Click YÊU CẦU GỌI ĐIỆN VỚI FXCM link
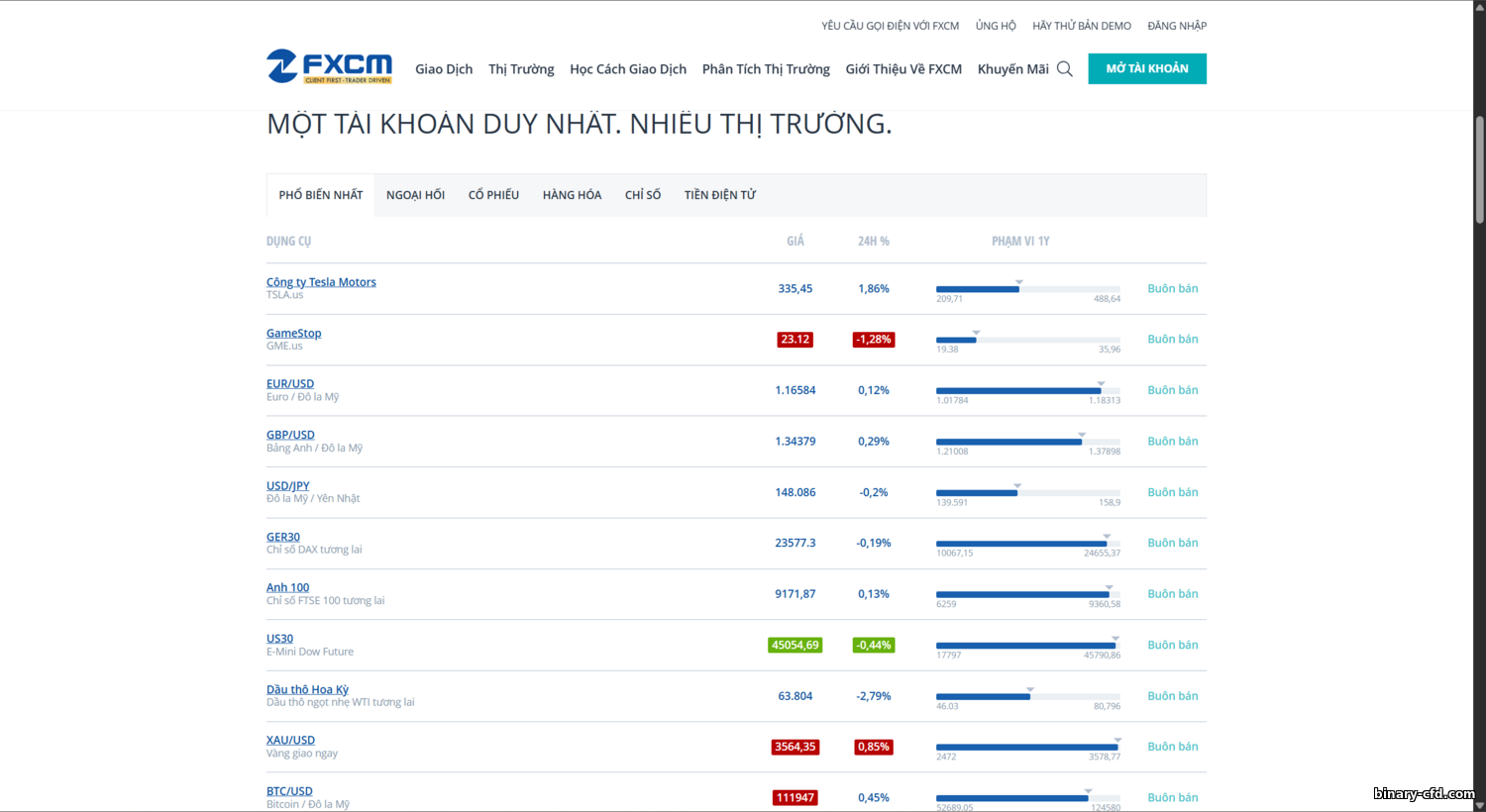Image resolution: width=1486 pixels, height=812 pixels. [x=890, y=26]
